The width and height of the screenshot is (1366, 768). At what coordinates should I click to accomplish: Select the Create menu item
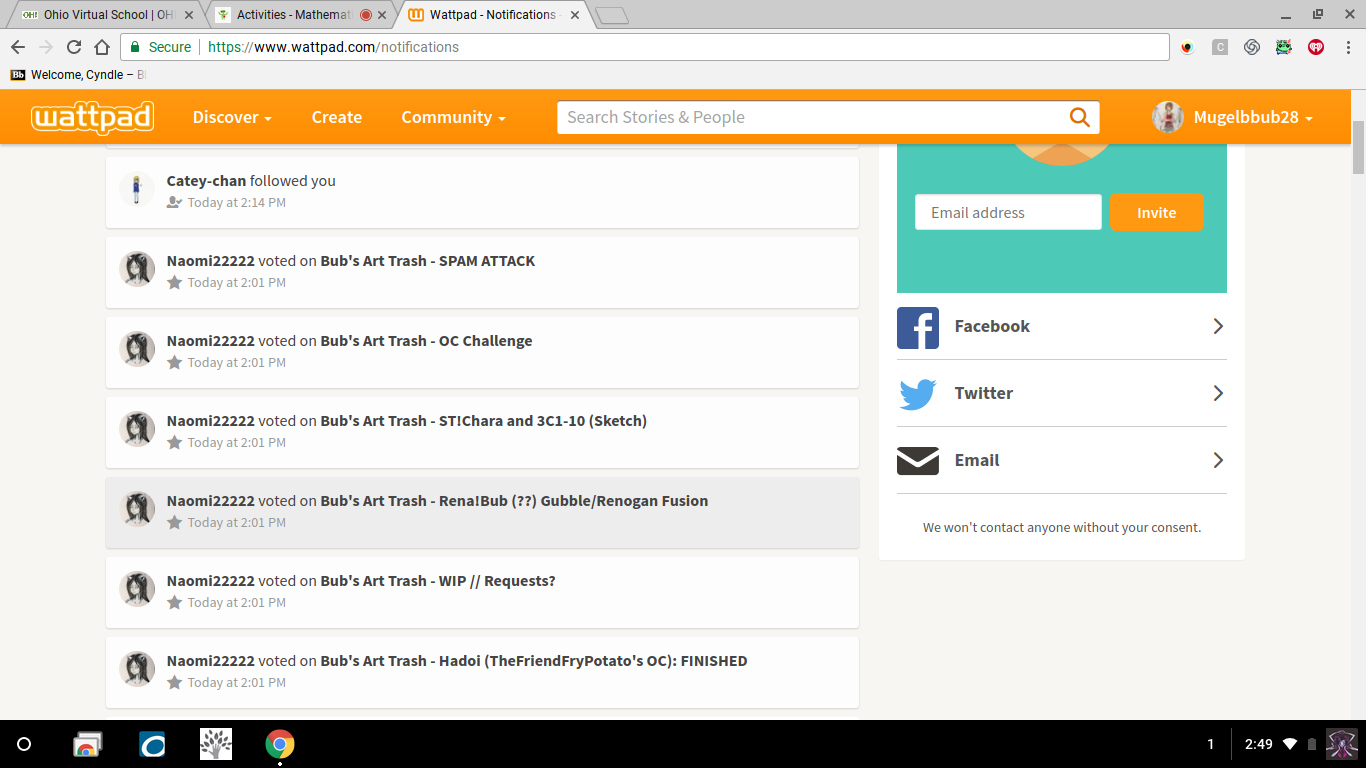pyautogui.click(x=336, y=117)
